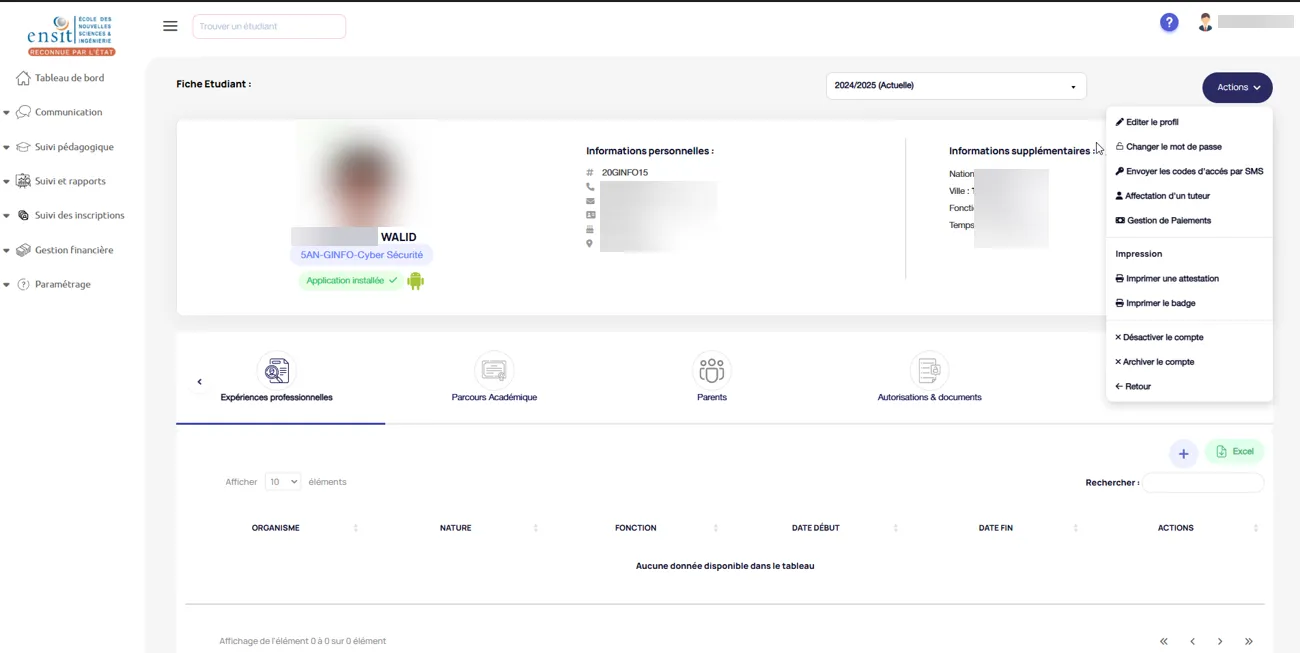Click the plus icon to add experience
The height and width of the screenshot is (653, 1300).
click(x=1183, y=454)
